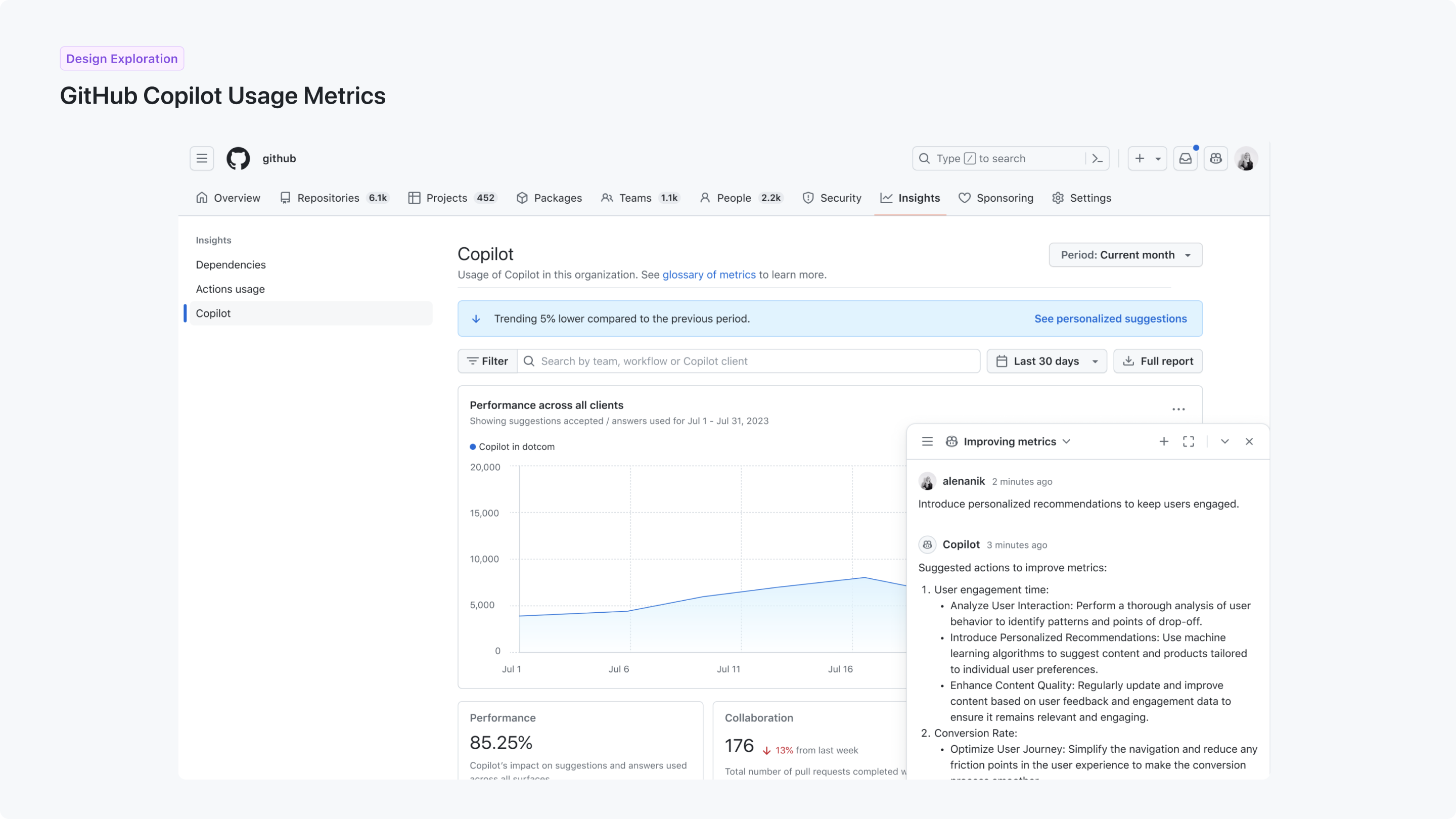This screenshot has height=819, width=1456.
Task: Open the create new dropdown arrow in header
Action: 1158,158
